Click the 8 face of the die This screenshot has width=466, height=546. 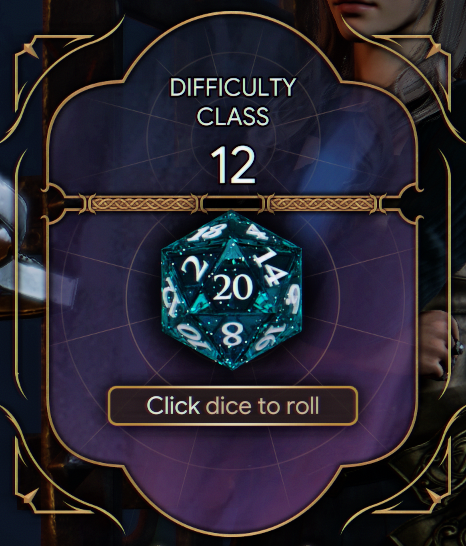(x=232, y=334)
